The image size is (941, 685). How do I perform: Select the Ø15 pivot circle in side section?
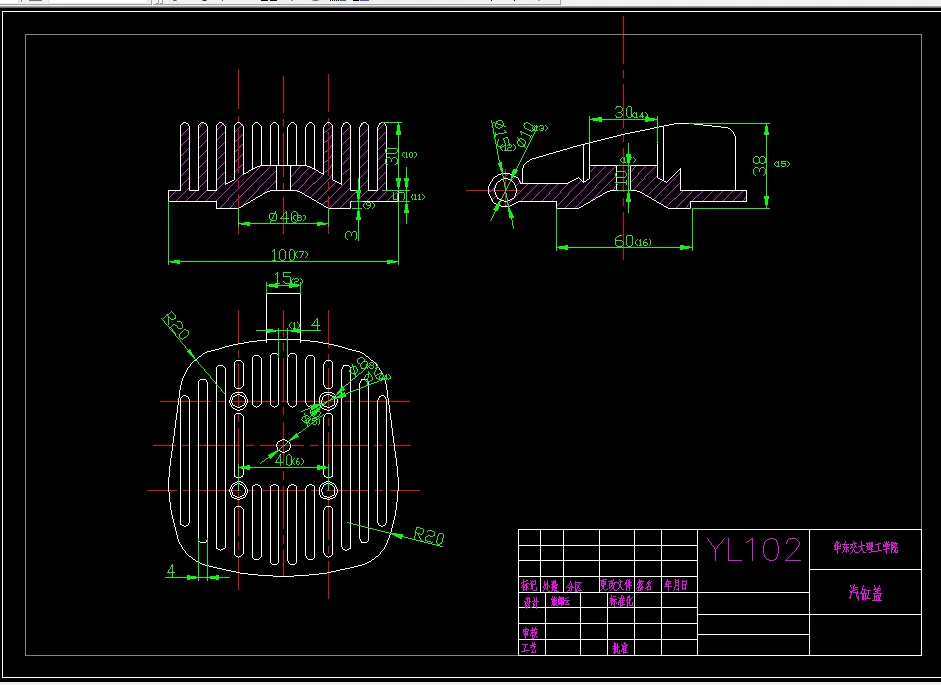[x=505, y=190]
